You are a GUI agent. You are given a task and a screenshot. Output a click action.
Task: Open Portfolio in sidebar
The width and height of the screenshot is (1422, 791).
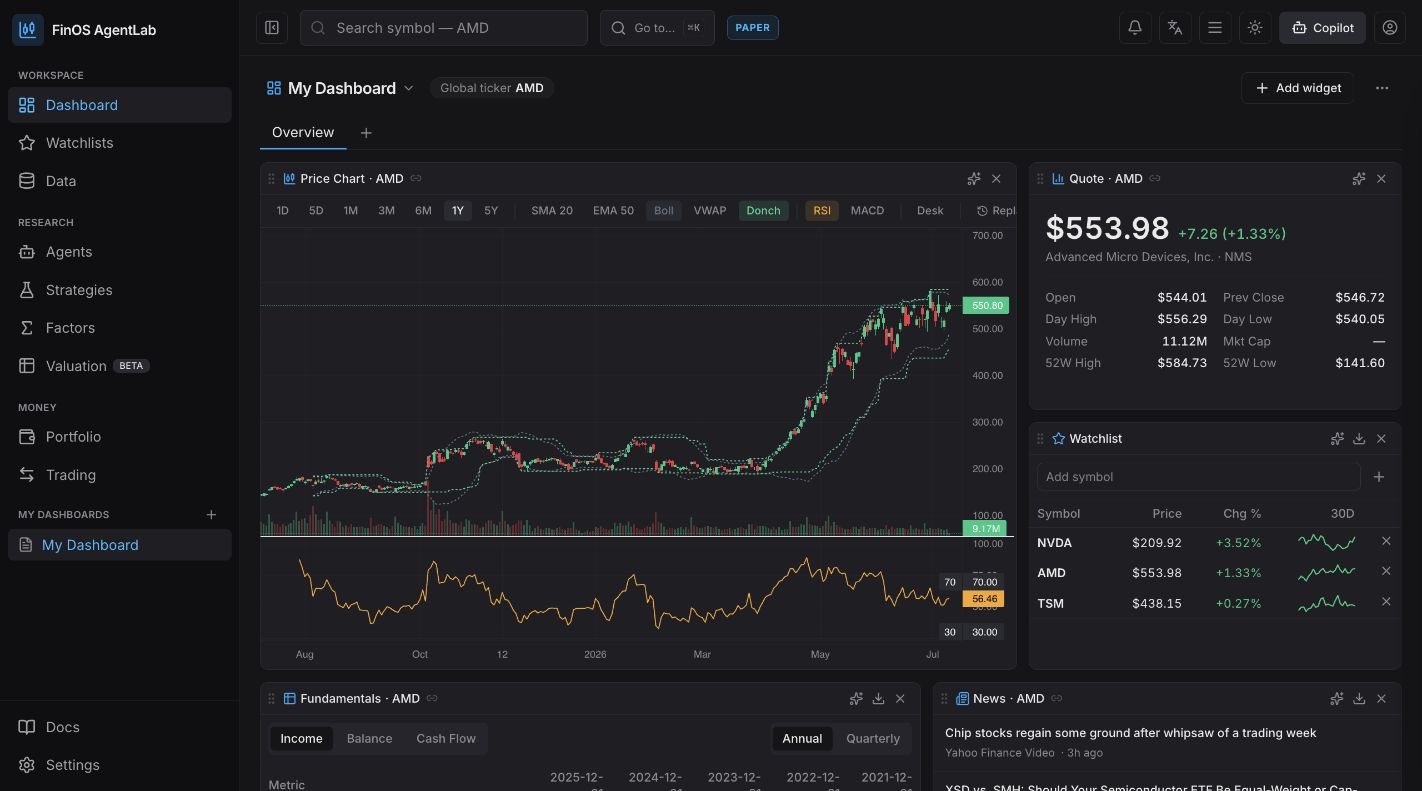120,437
